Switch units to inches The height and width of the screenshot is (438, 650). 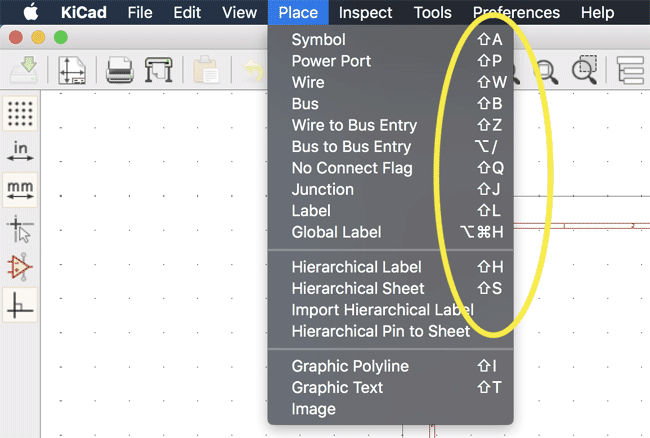point(20,151)
